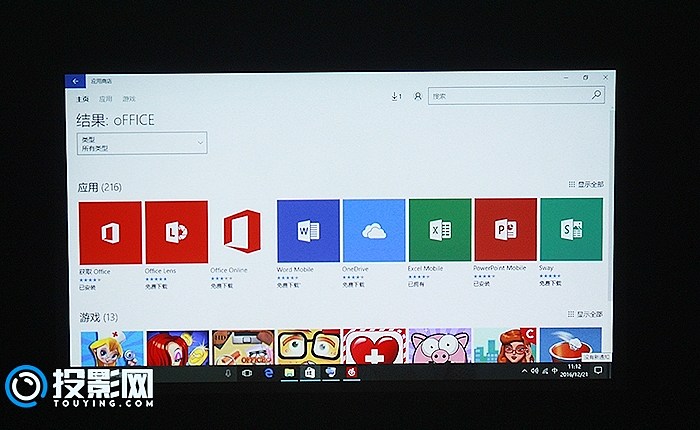Switch the 中 input method indicator
This screenshot has height=430, width=700.
coord(554,370)
